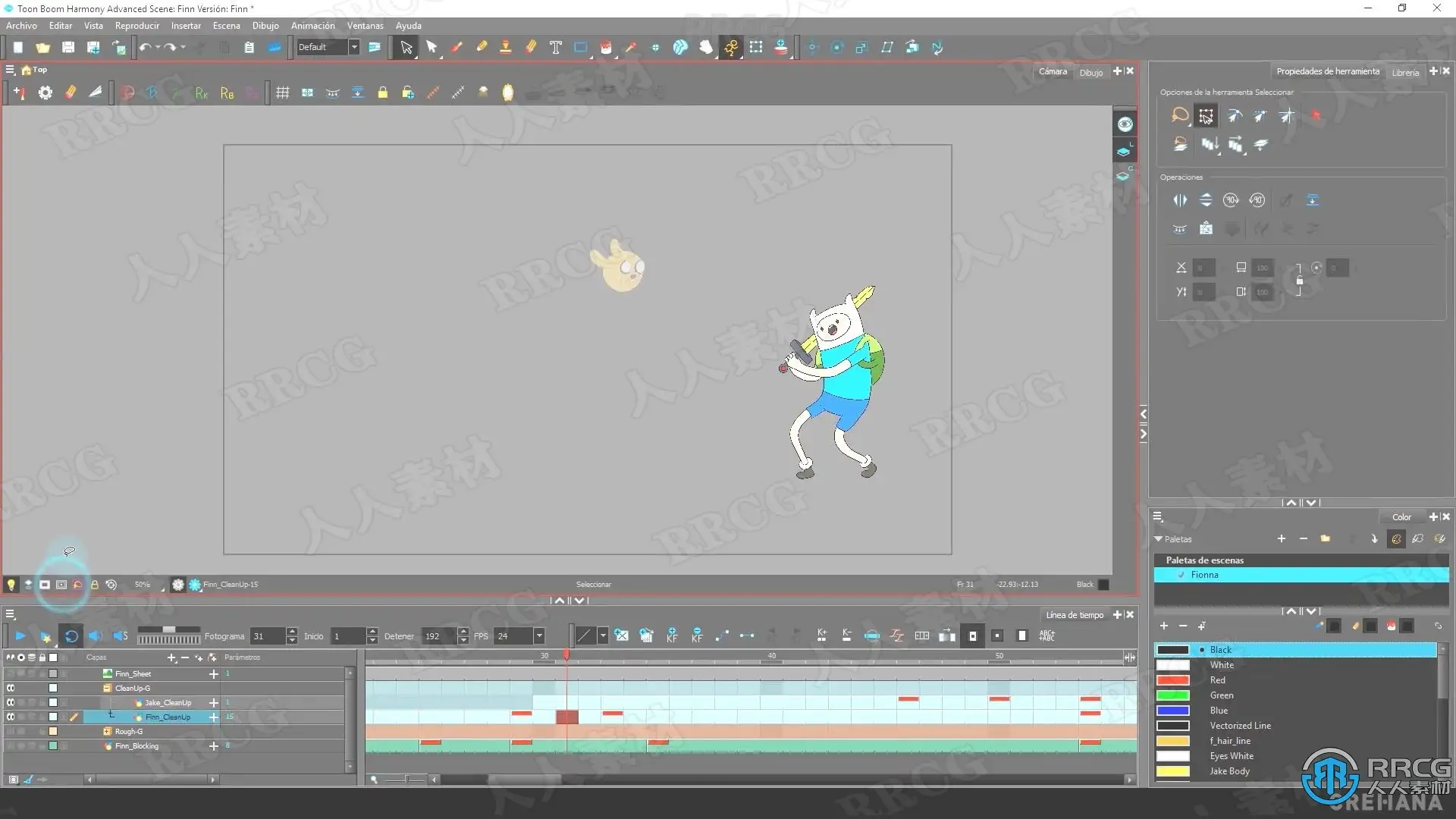
Task: Select the Red color swatch
Action: click(1172, 680)
